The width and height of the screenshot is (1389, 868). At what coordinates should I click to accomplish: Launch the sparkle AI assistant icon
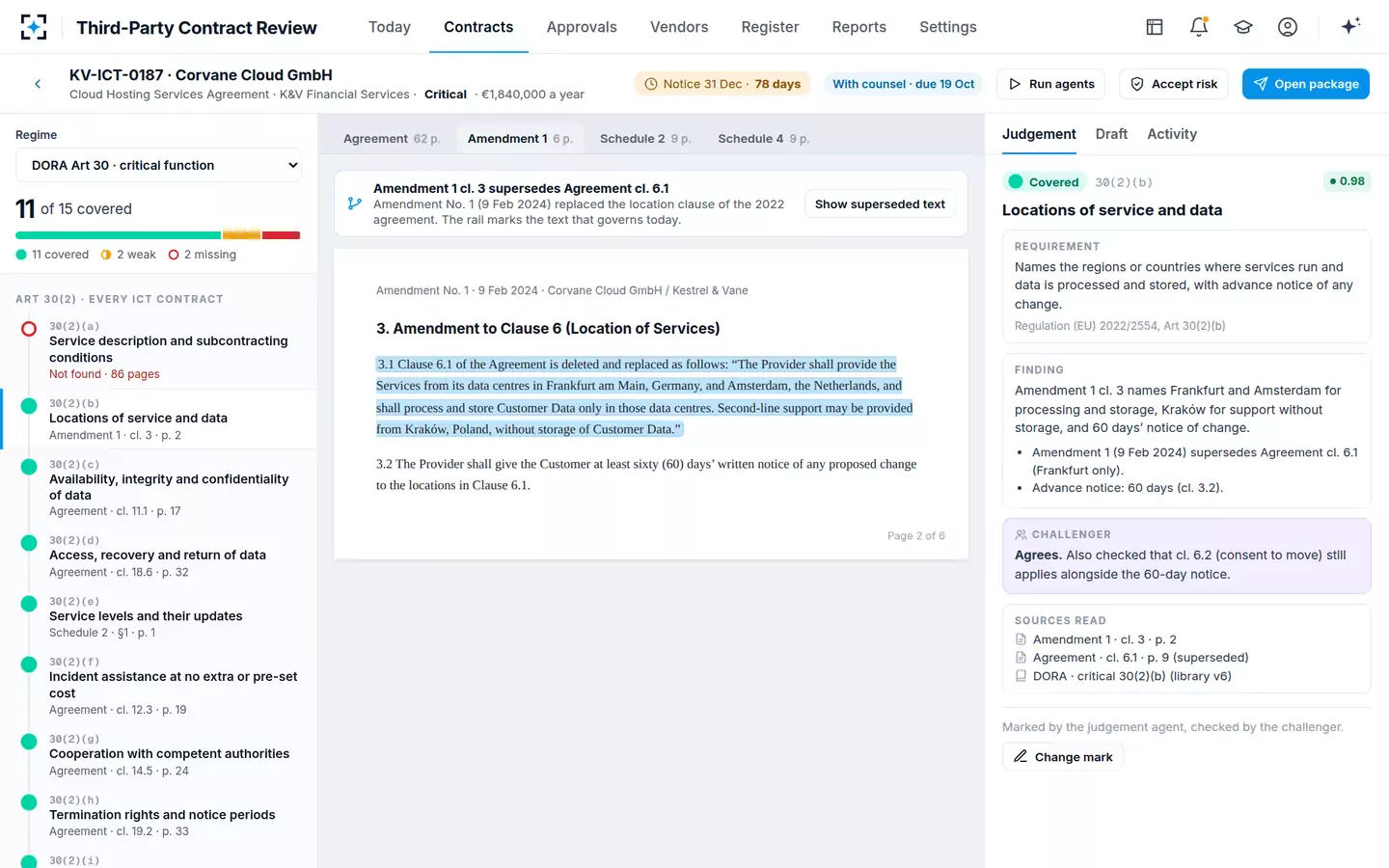click(x=1350, y=26)
